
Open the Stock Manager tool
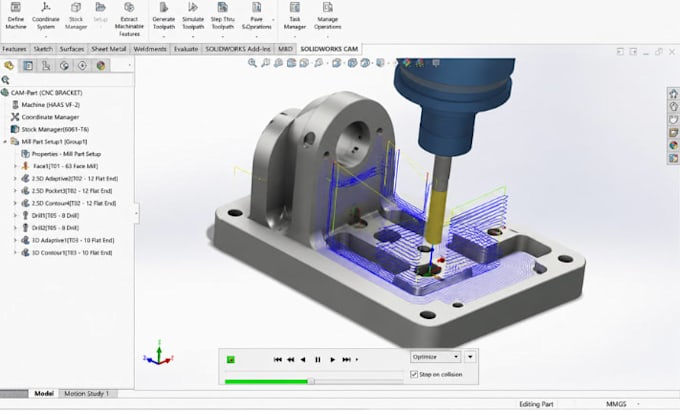[x=76, y=16]
